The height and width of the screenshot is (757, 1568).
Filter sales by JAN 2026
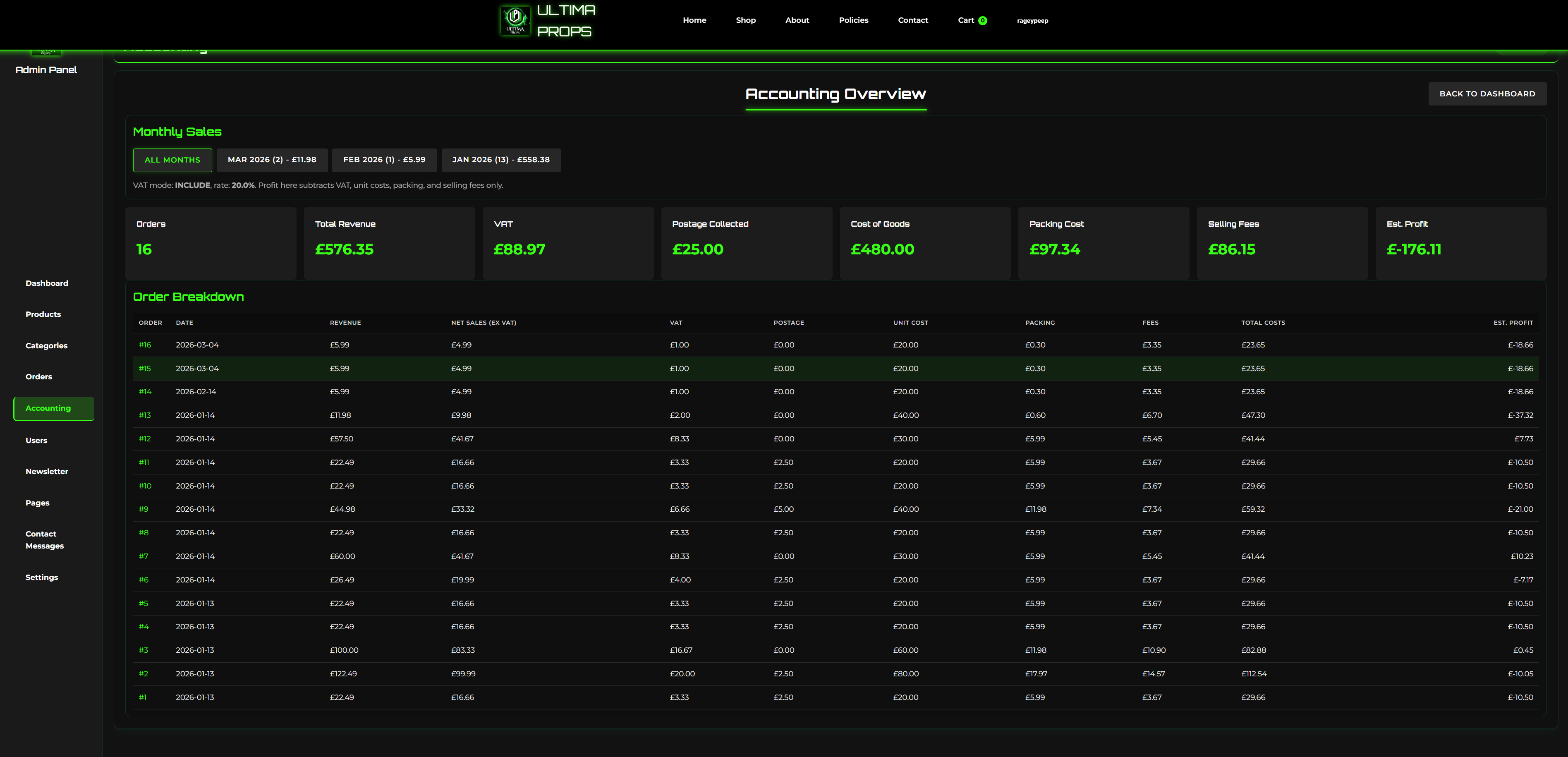click(500, 160)
